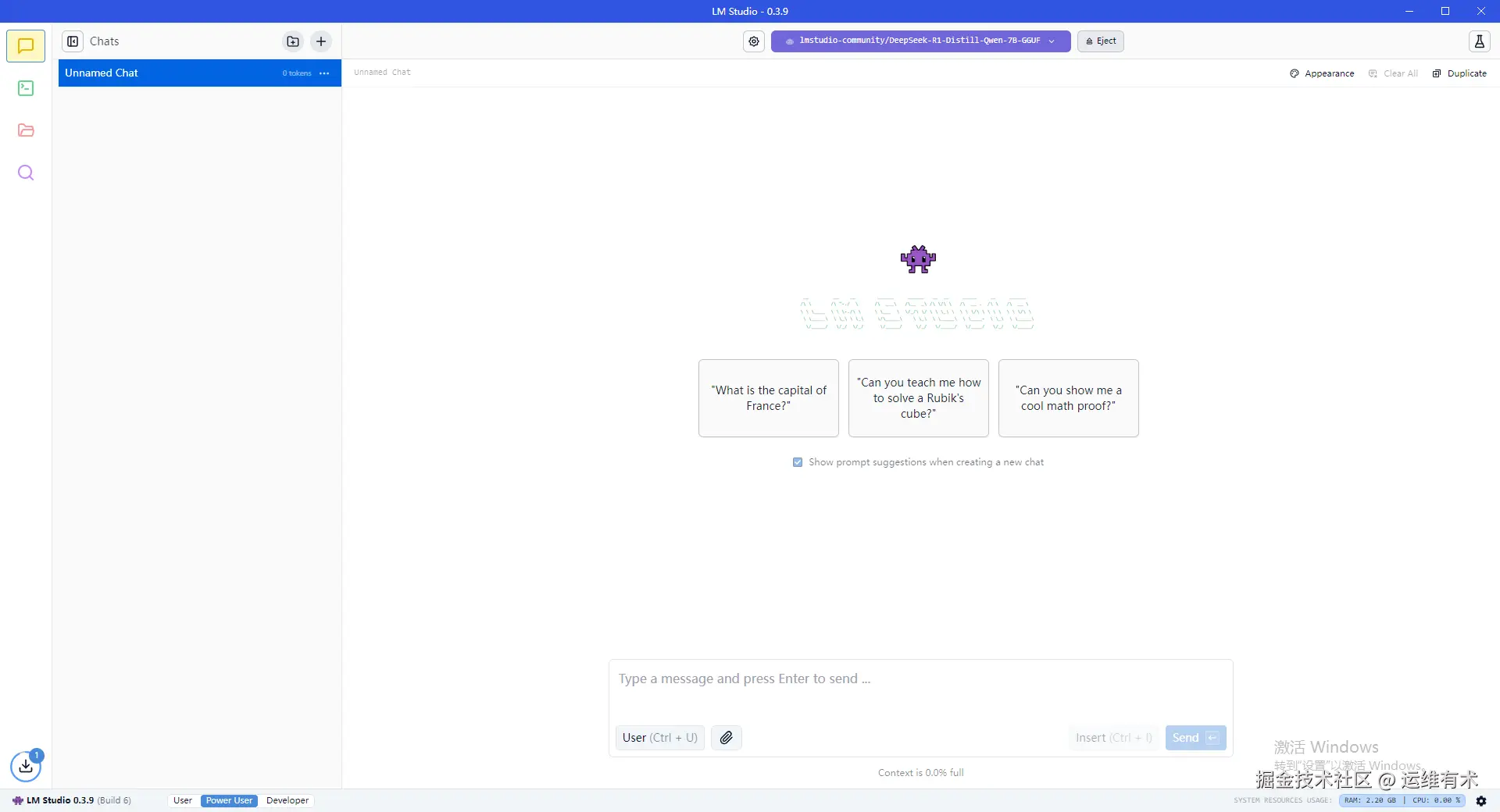Attach a file with the paperclip icon

[726, 737]
